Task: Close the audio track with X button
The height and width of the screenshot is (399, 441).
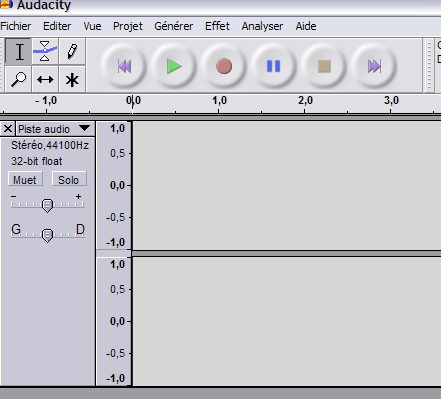Action: pos(8,129)
